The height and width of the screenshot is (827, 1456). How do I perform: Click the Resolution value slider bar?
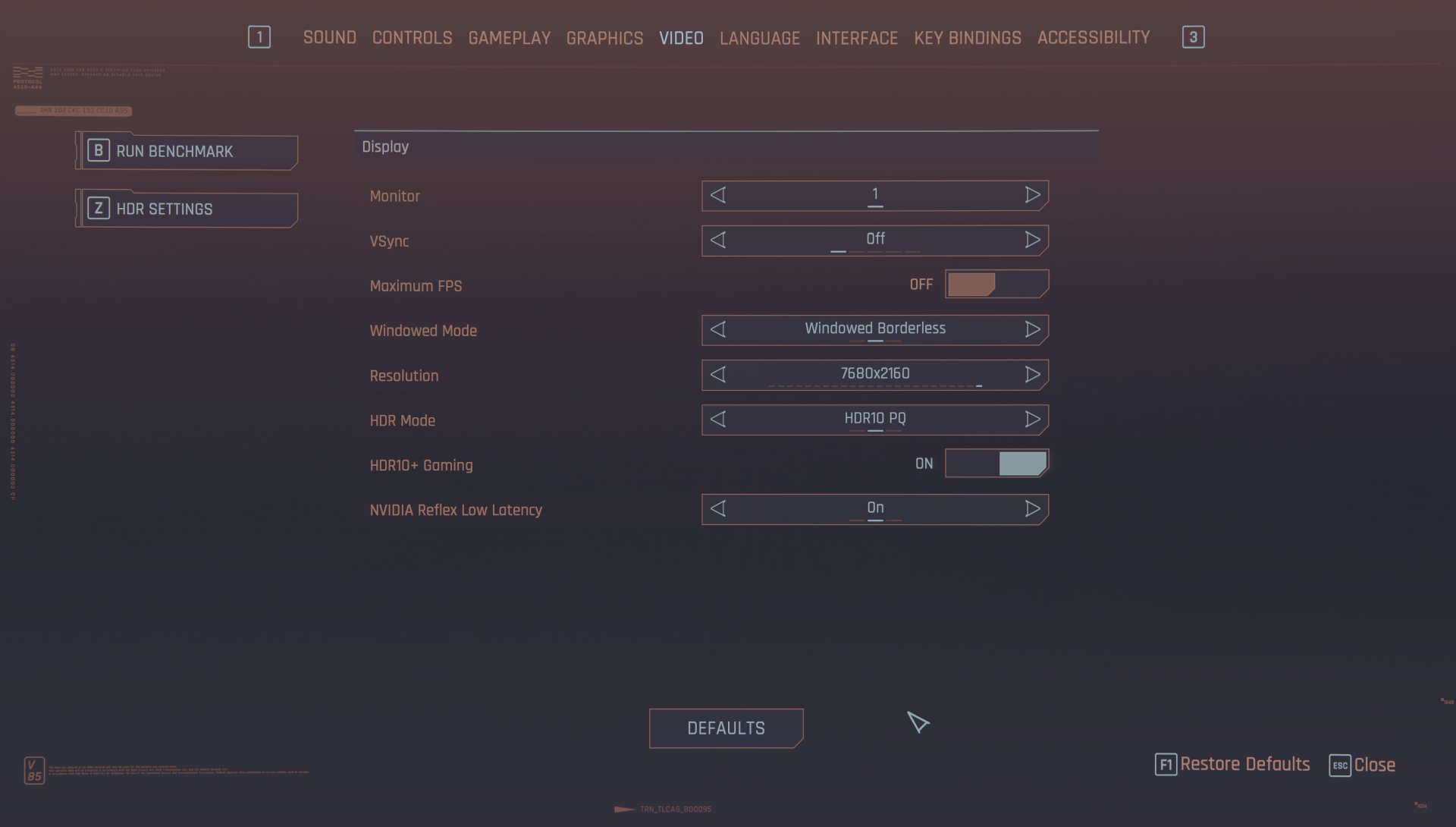click(875, 385)
